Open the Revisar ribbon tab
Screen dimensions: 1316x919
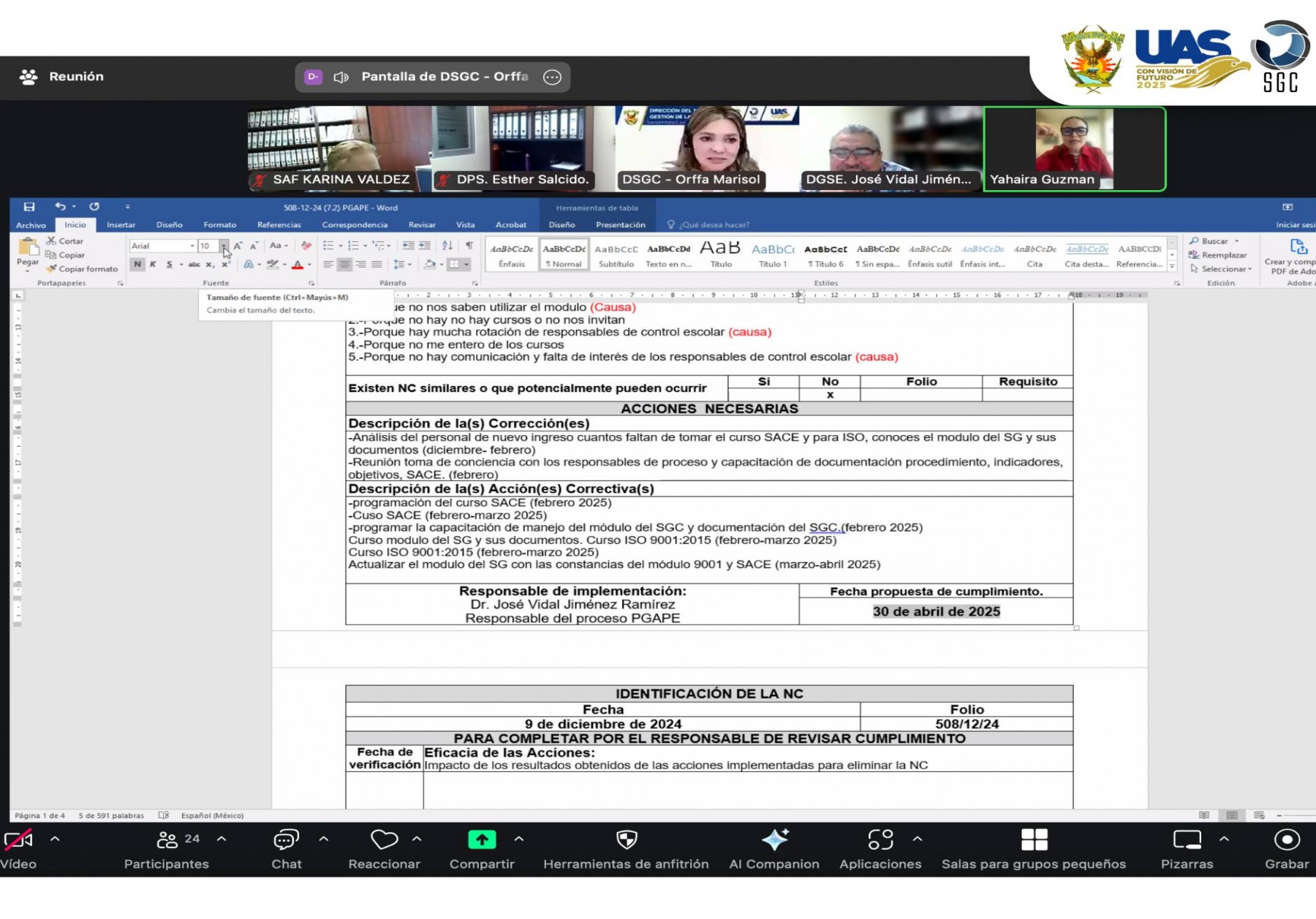pyautogui.click(x=422, y=225)
